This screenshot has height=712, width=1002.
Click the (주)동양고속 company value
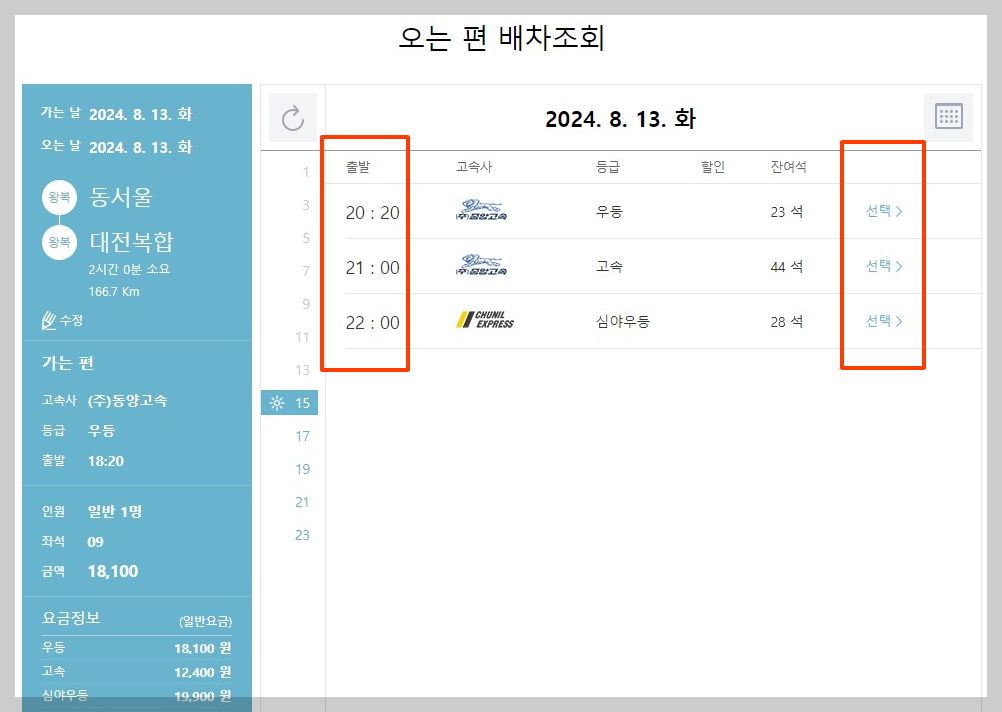click(x=127, y=401)
